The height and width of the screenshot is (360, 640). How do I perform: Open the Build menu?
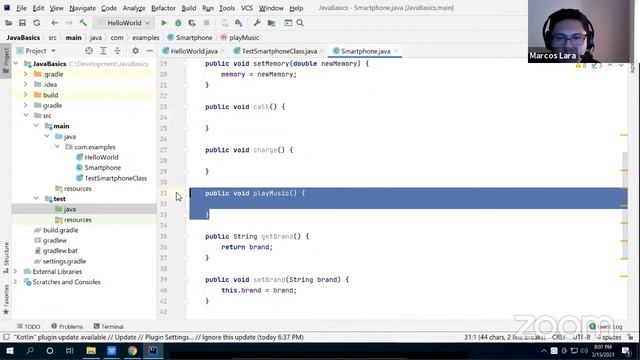pyautogui.click(x=189, y=8)
